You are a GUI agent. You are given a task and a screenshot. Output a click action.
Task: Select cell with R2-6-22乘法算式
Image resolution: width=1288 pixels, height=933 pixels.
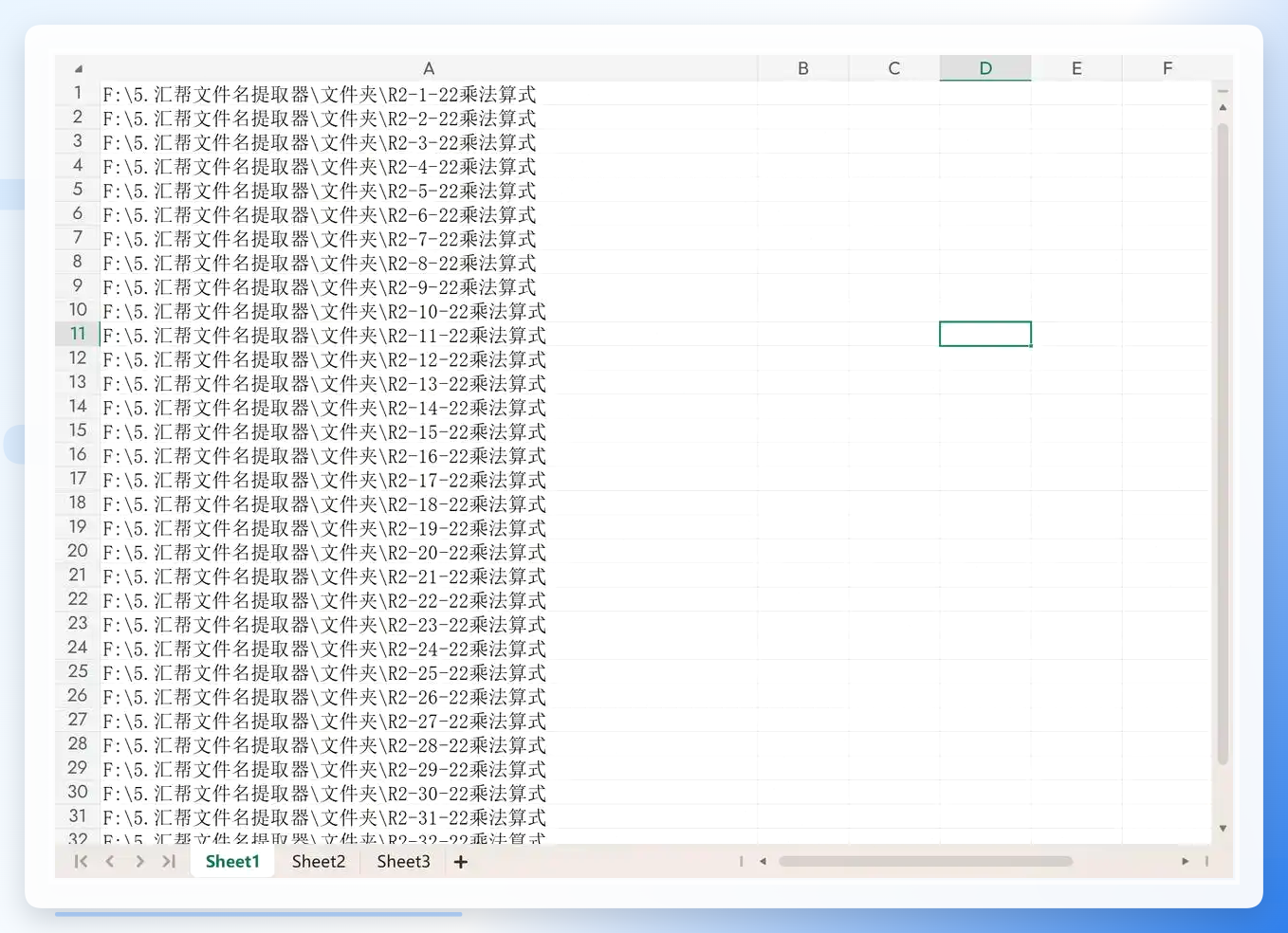point(429,214)
